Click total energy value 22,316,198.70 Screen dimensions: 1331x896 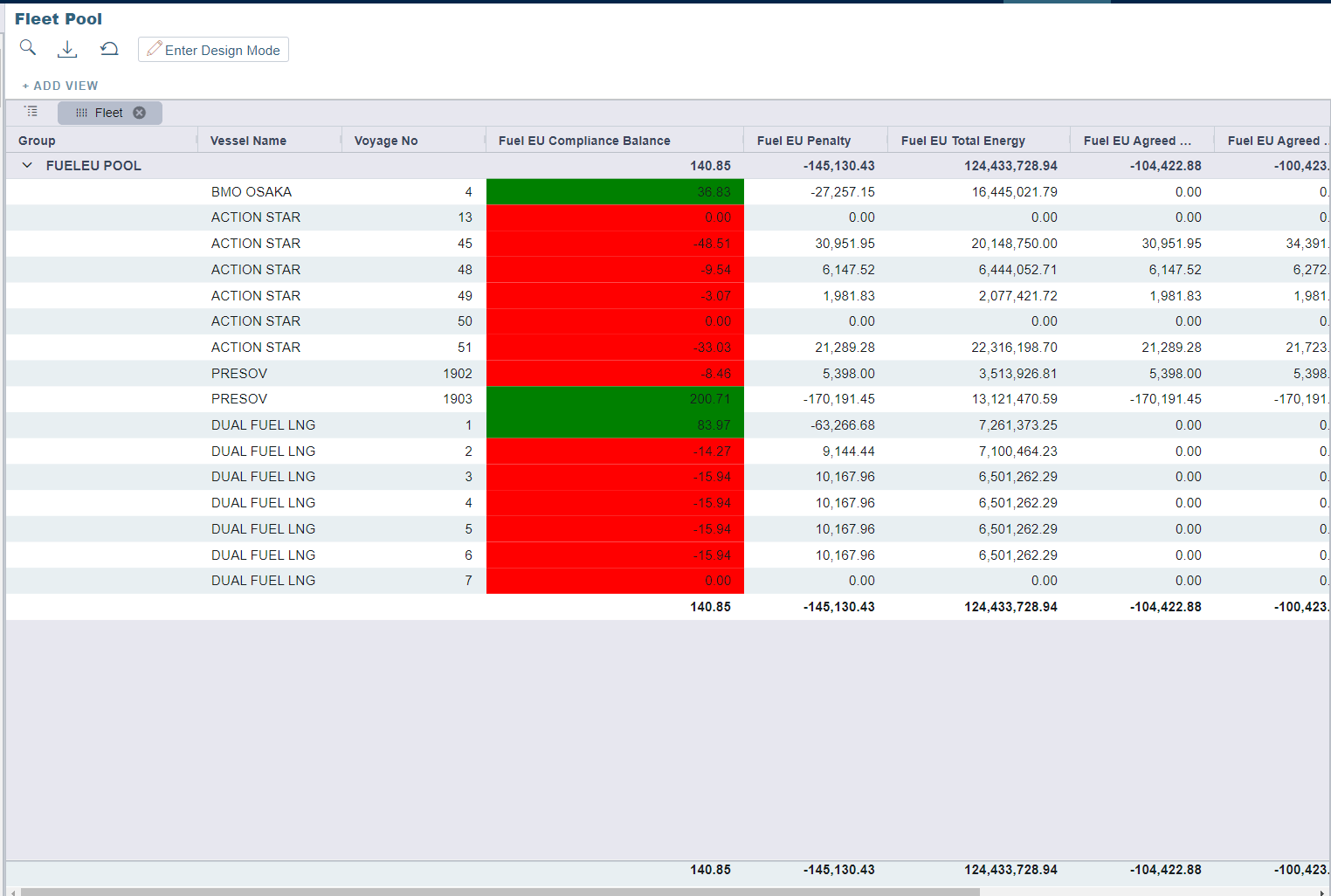(x=1015, y=348)
